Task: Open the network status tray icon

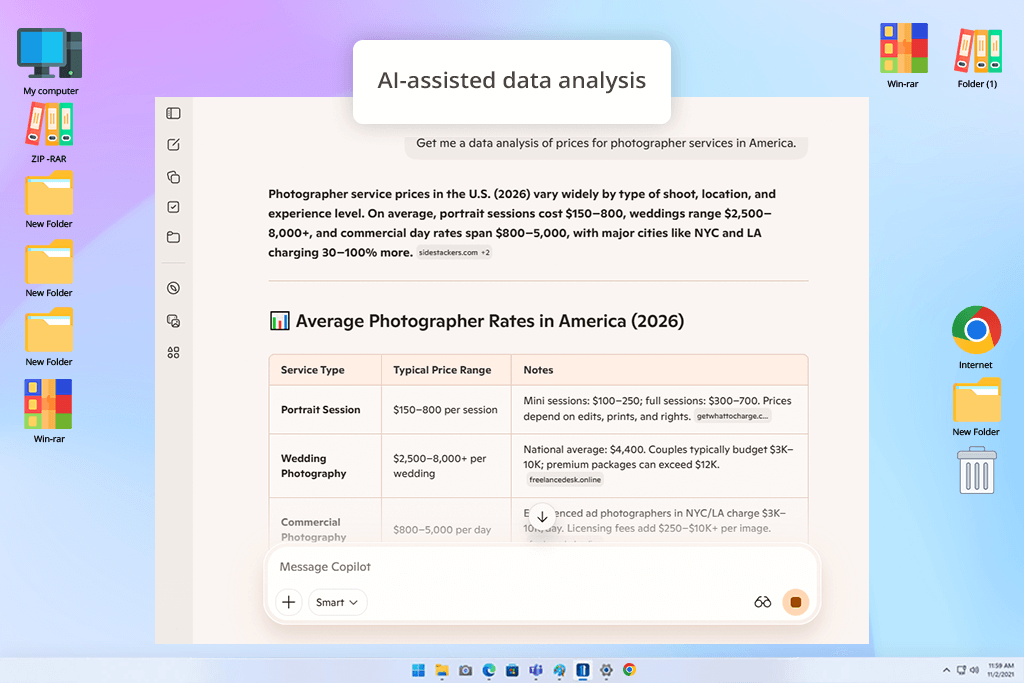Action: (961, 670)
